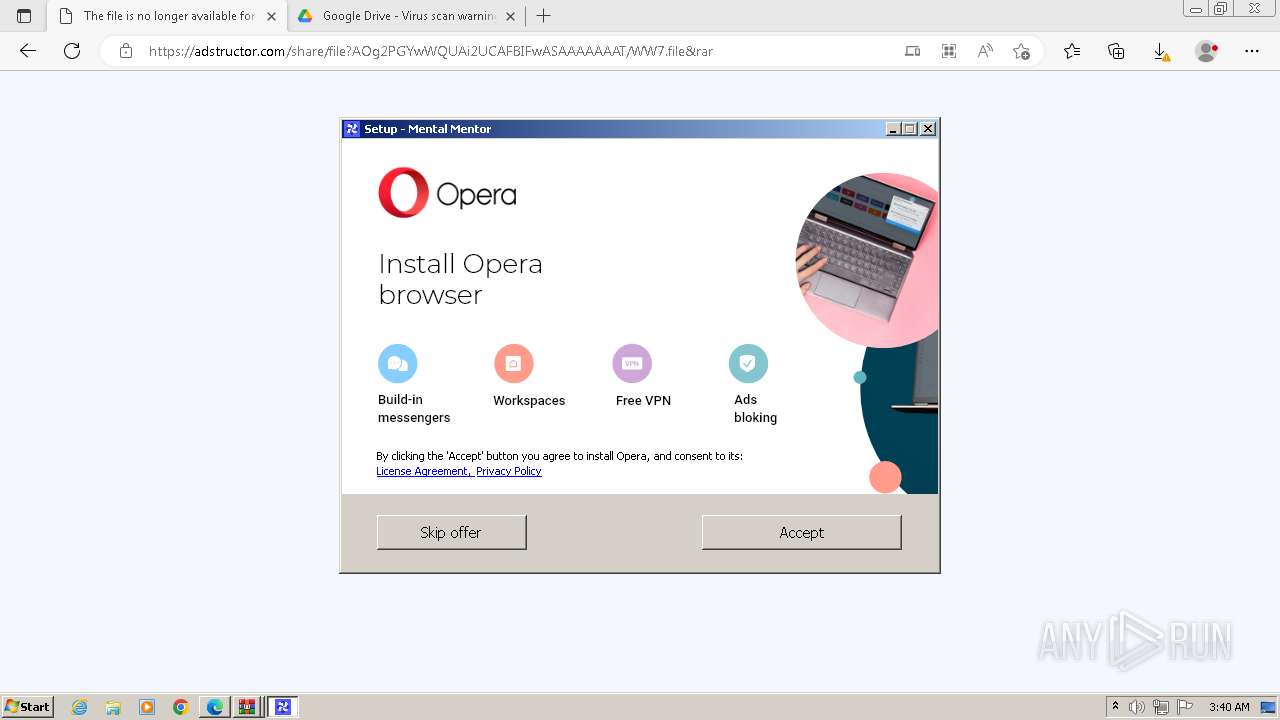Click the Skip offer button
Viewport: 1280px width, 720px height.
[x=451, y=532]
